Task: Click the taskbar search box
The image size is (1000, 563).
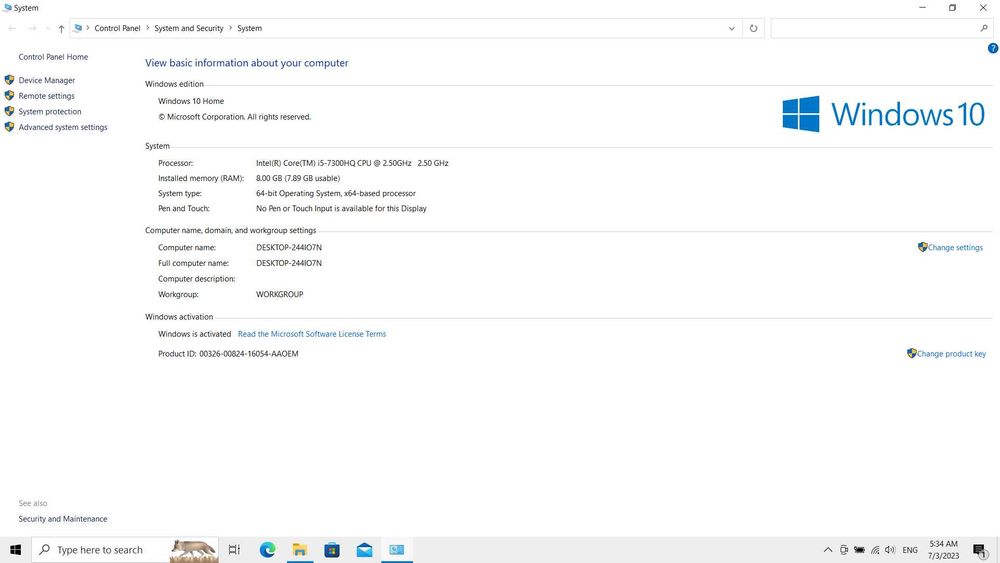Action: pyautogui.click(x=125, y=550)
